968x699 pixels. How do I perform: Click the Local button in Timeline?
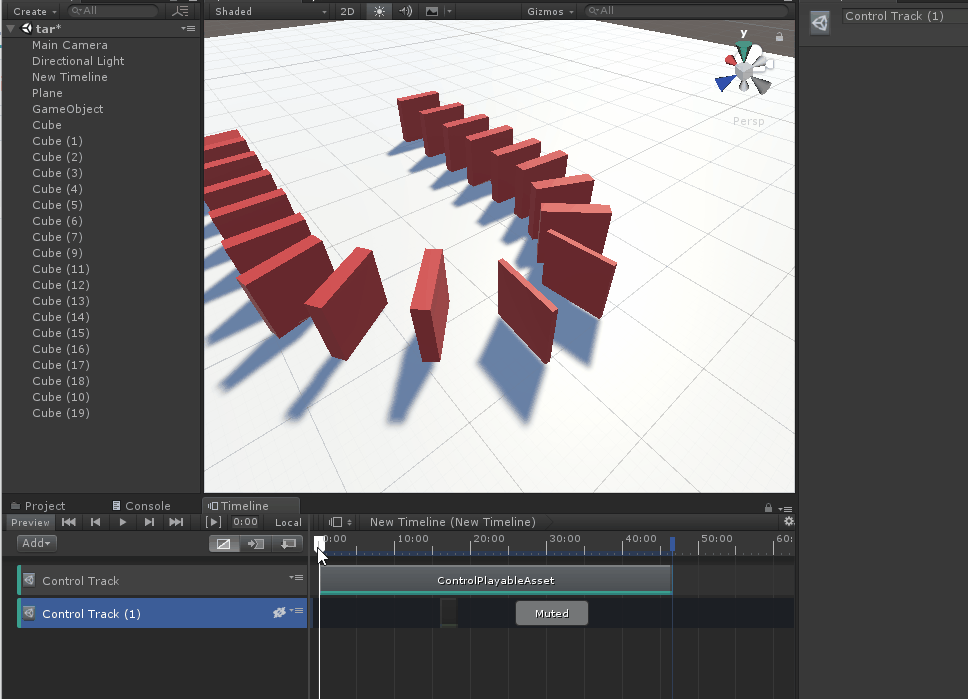(288, 522)
